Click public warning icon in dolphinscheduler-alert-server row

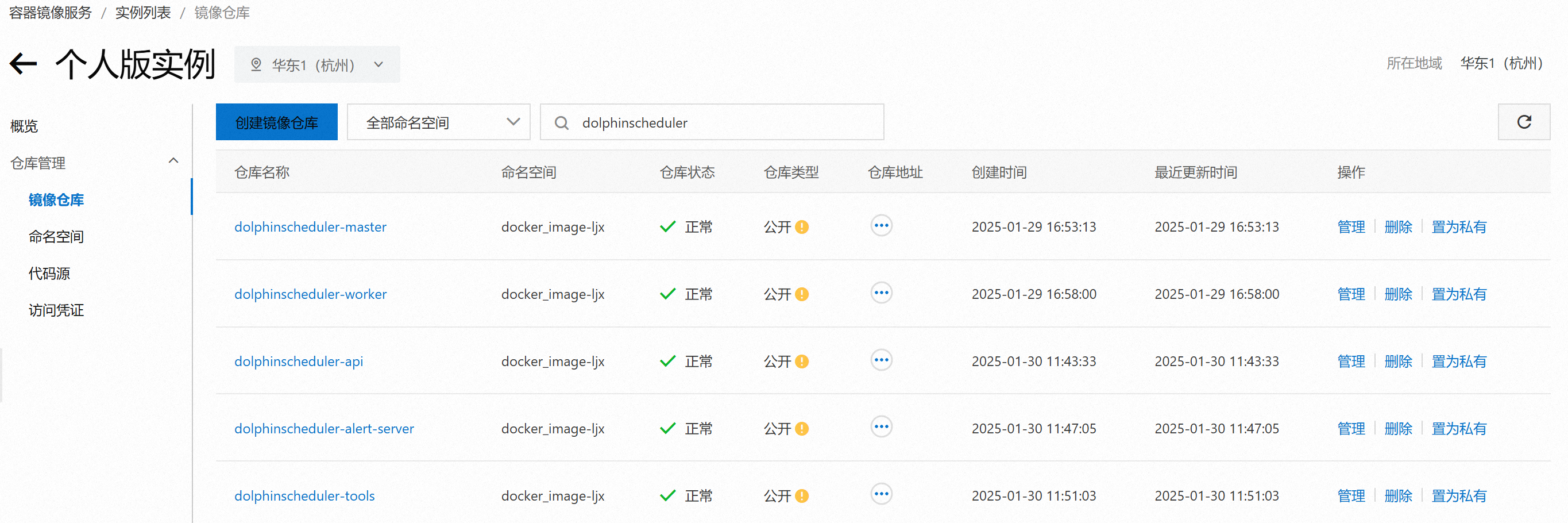pos(802,429)
